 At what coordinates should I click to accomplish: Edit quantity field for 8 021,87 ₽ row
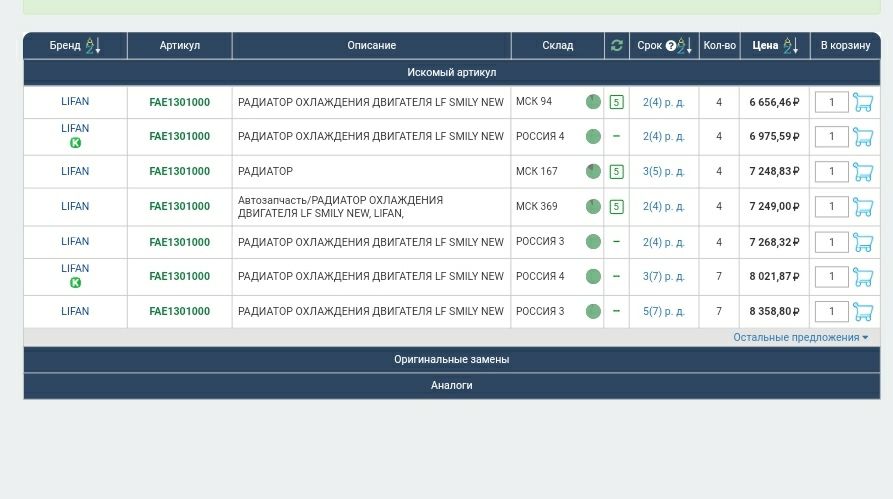[831, 277]
